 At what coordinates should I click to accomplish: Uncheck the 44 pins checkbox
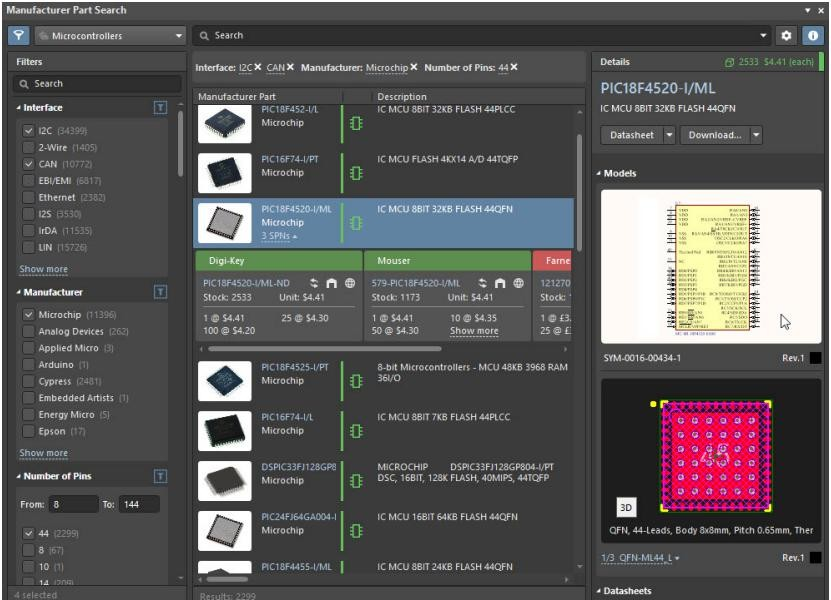(29, 533)
